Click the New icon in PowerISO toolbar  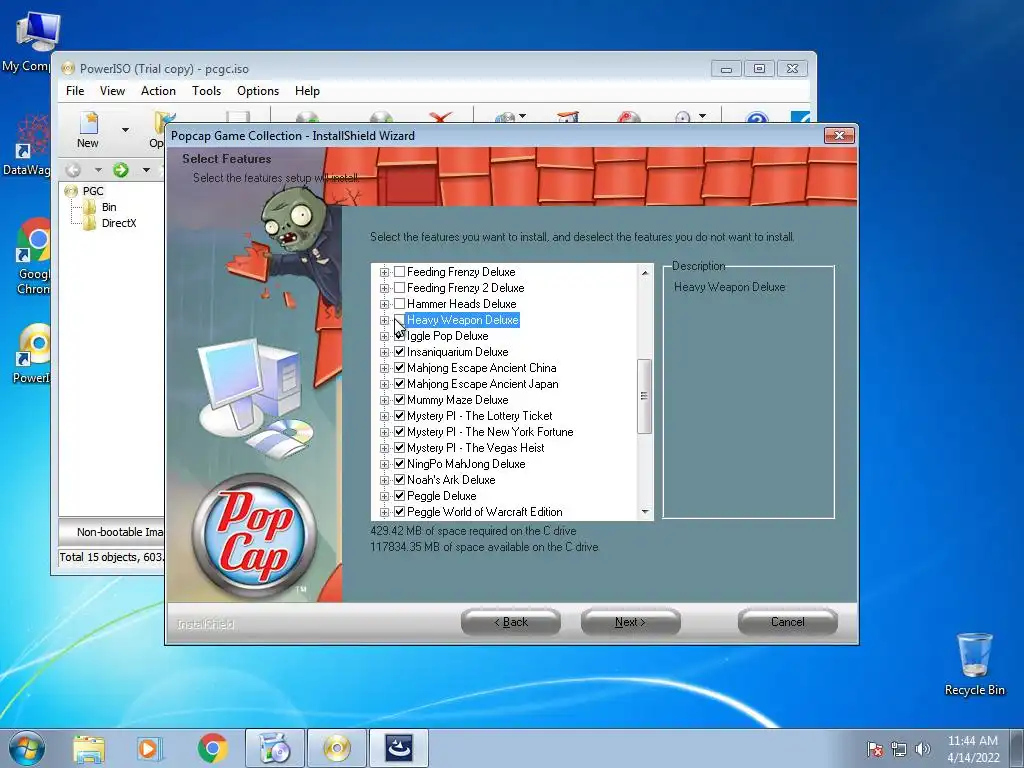88,129
